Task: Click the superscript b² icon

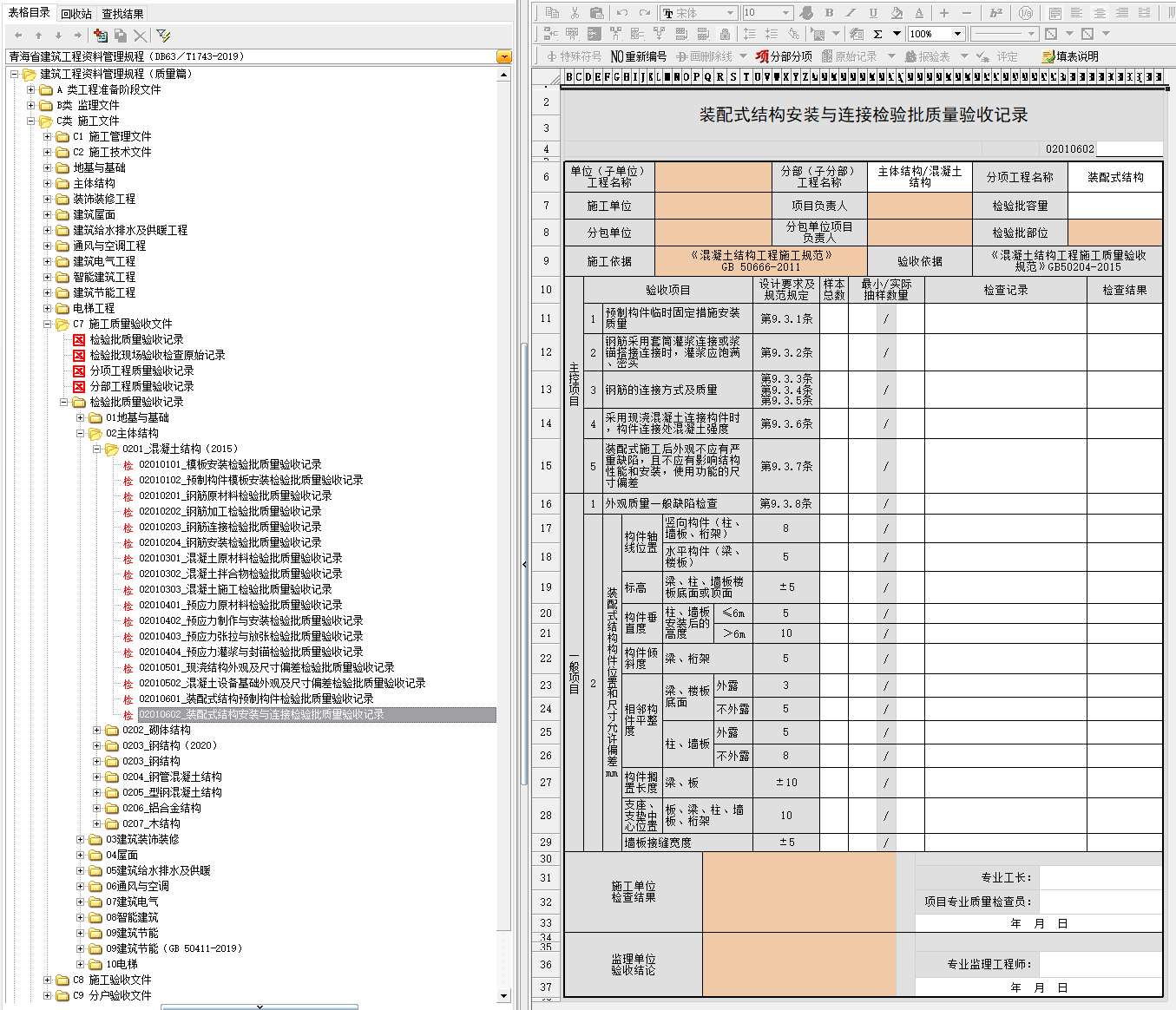Action: (996, 13)
